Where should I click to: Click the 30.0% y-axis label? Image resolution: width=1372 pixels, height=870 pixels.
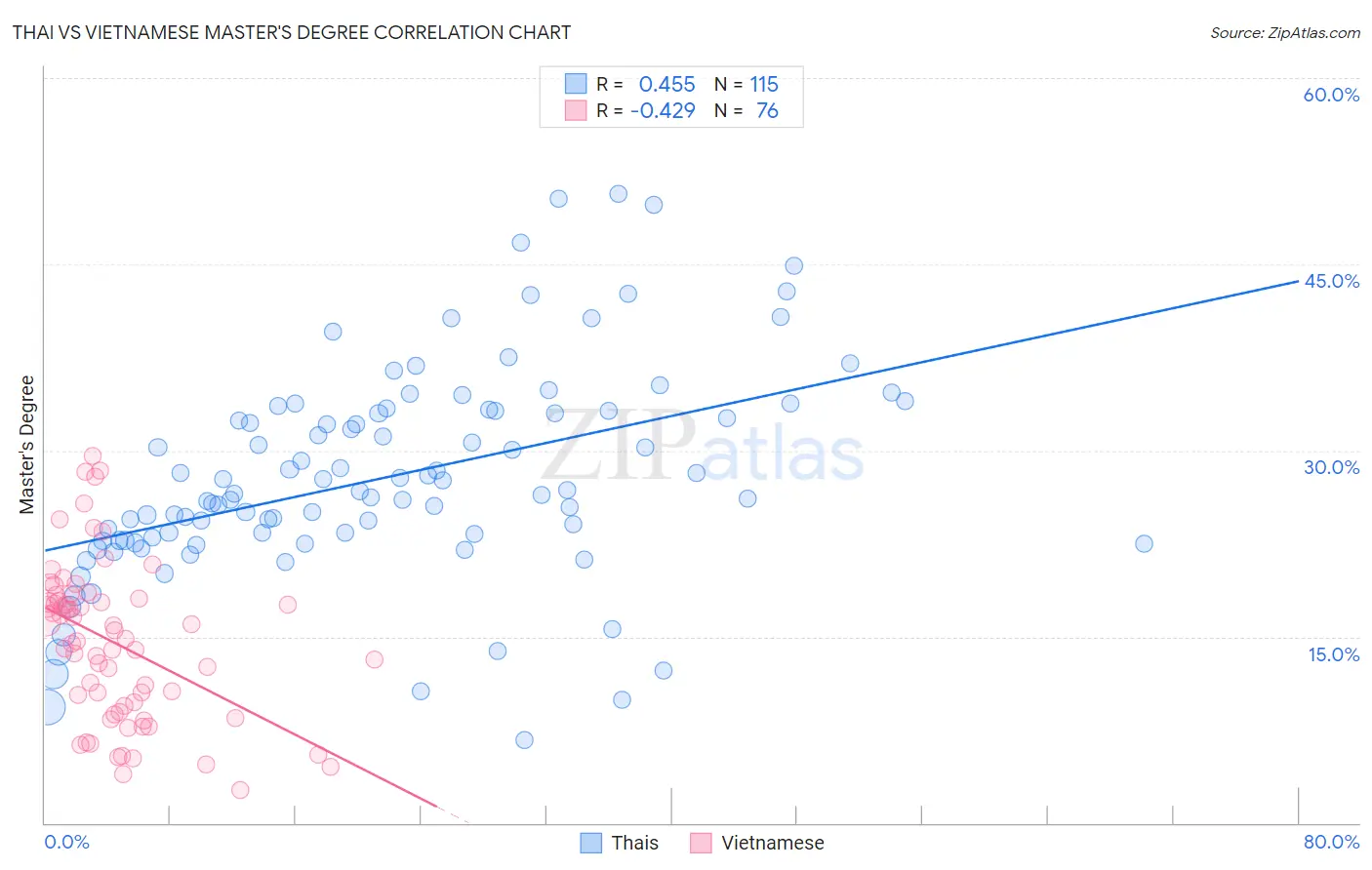(1331, 467)
